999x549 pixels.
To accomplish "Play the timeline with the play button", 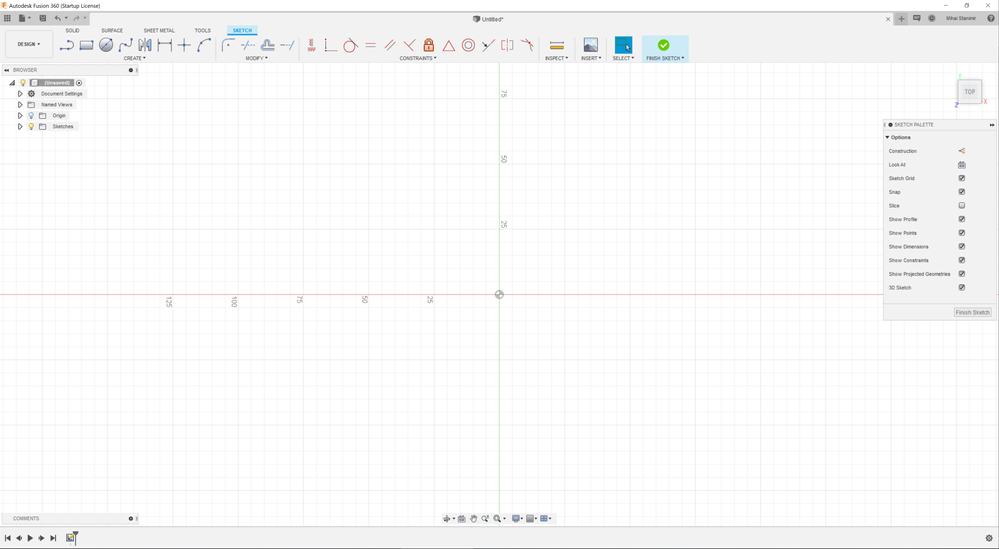I will [30, 538].
